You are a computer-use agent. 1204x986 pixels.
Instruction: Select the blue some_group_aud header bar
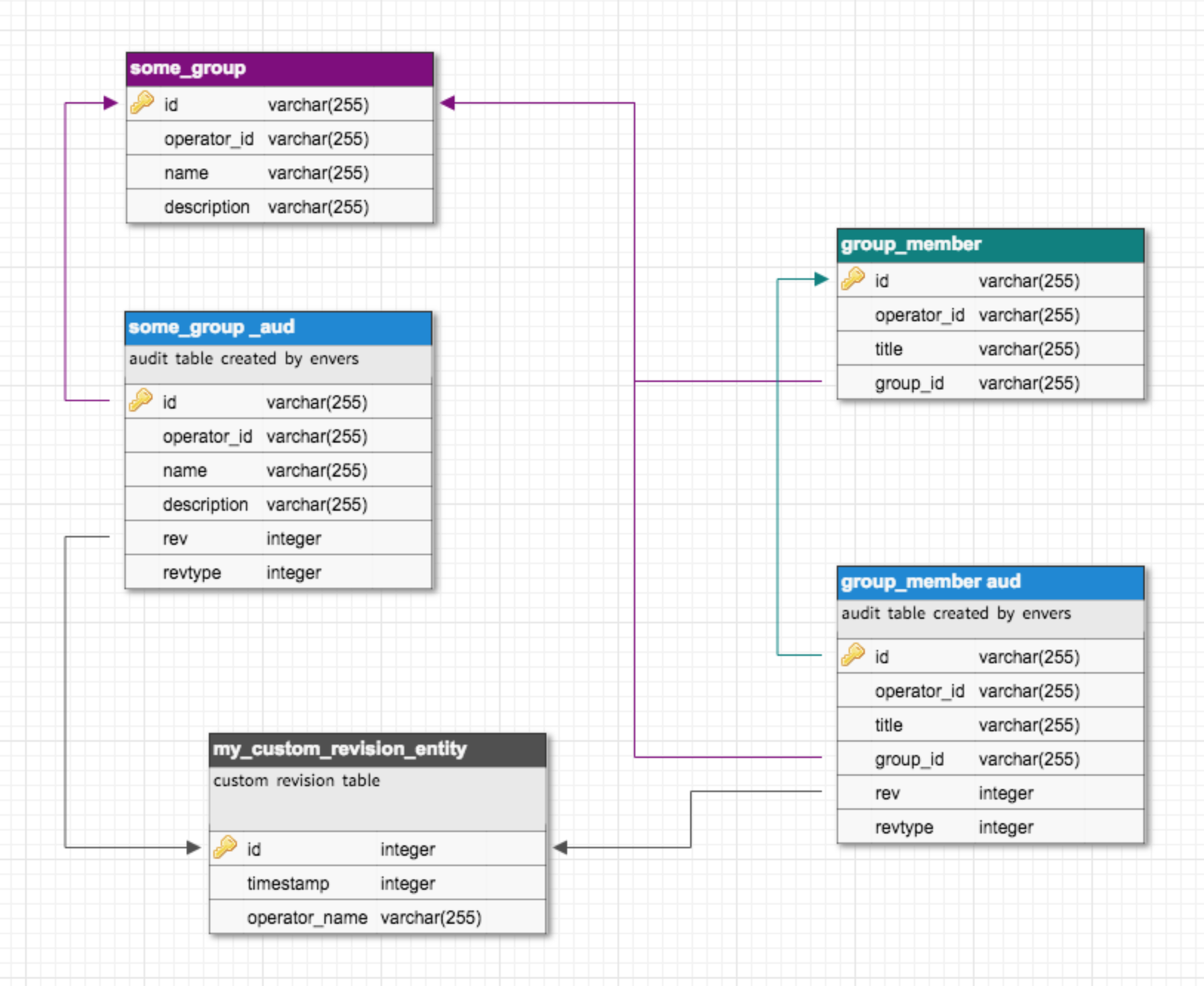pyautogui.click(x=278, y=327)
